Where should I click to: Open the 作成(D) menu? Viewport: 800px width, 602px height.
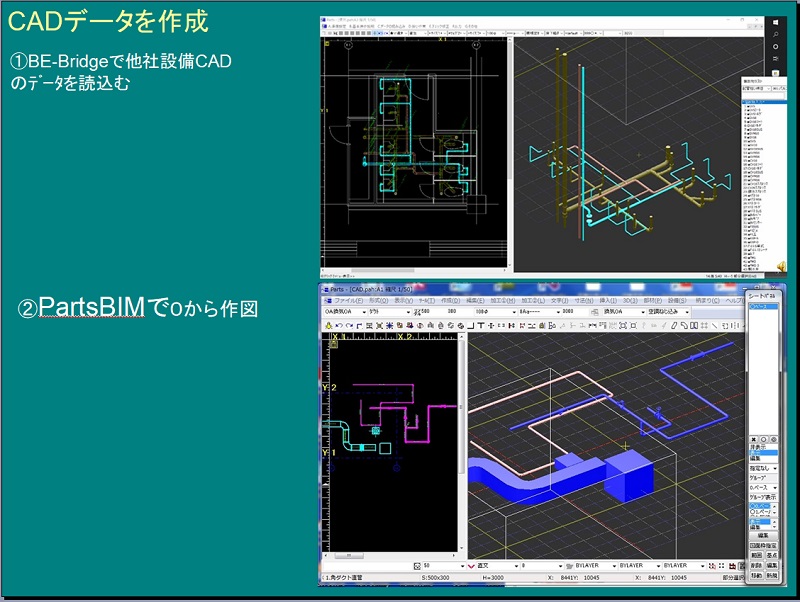coord(451,301)
